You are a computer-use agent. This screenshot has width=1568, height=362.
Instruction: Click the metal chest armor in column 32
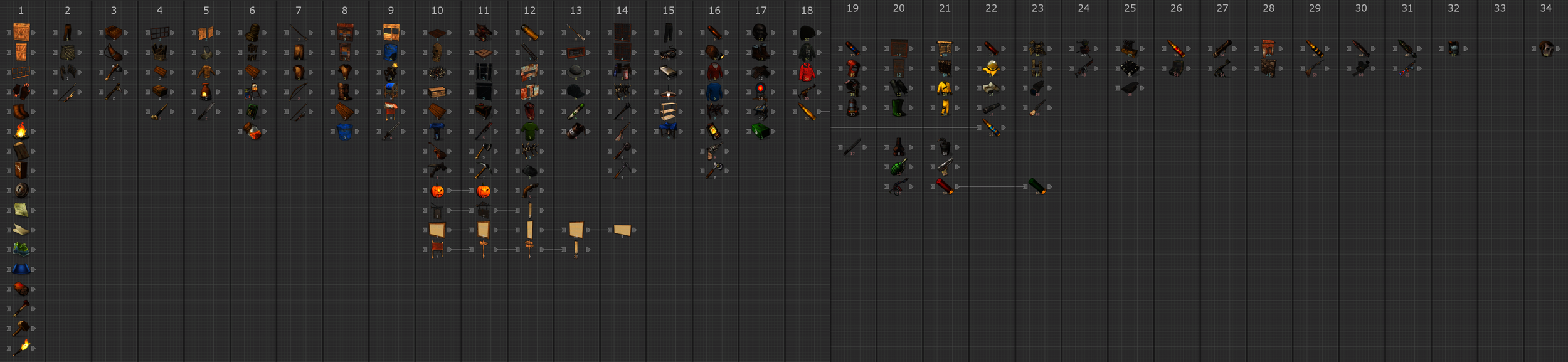[1453, 48]
